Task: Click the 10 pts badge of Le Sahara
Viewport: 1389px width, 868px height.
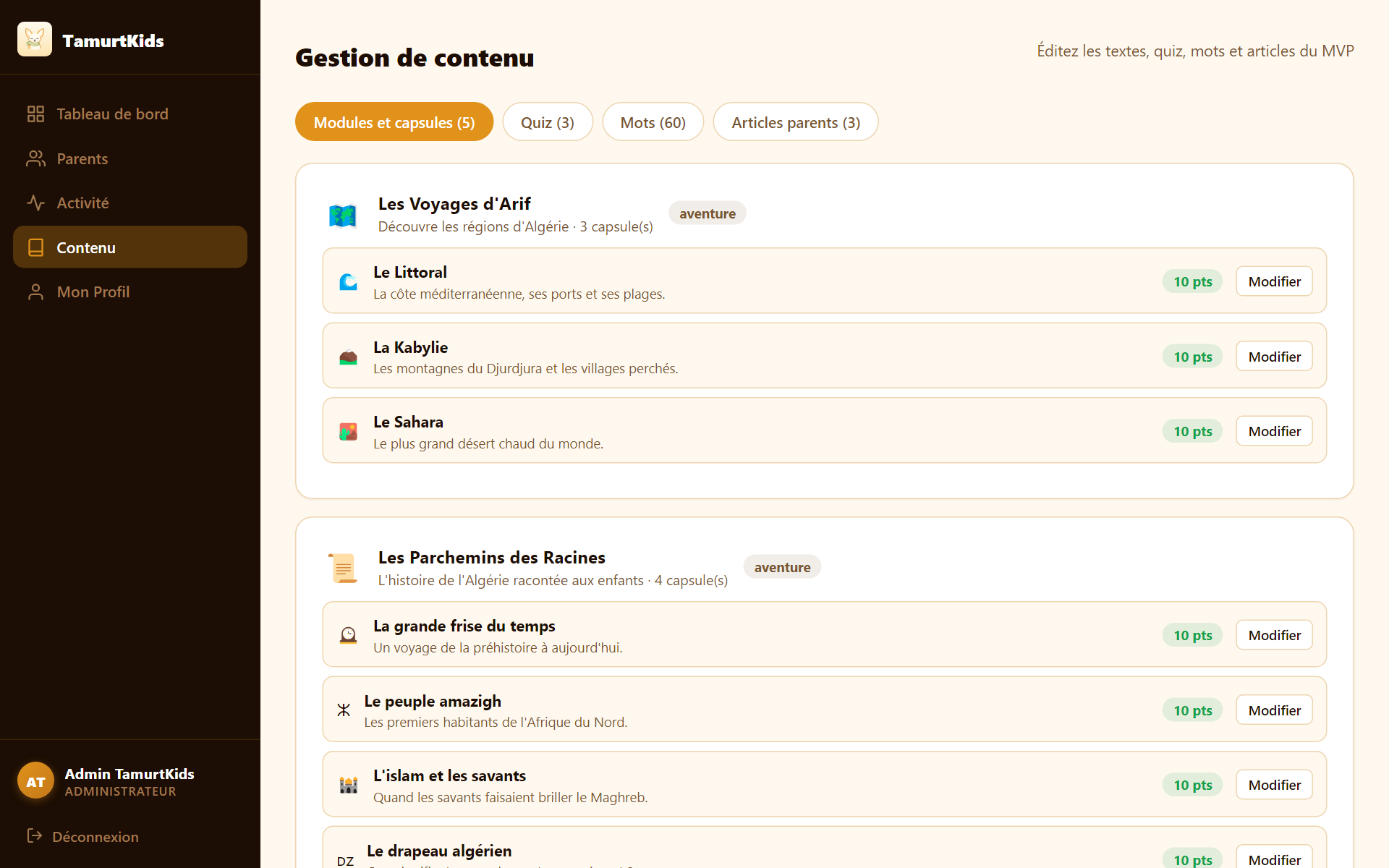Action: click(1192, 431)
